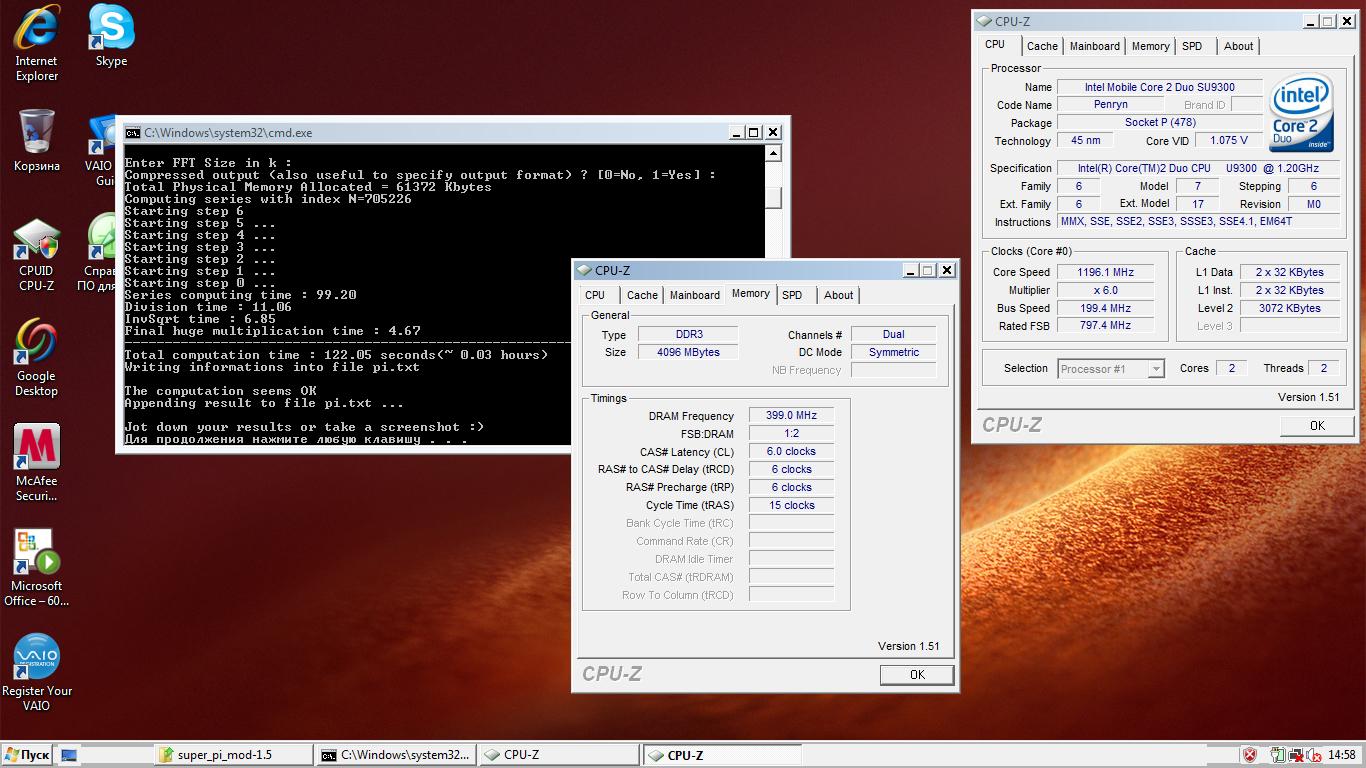
Task: Click the show desktop quick launch icon
Action: [69, 755]
